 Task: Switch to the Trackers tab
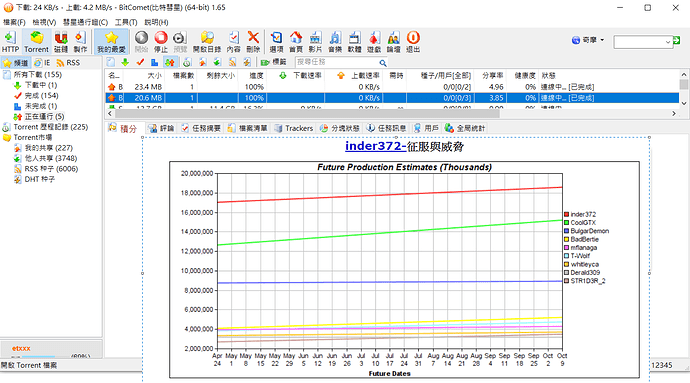(294, 128)
